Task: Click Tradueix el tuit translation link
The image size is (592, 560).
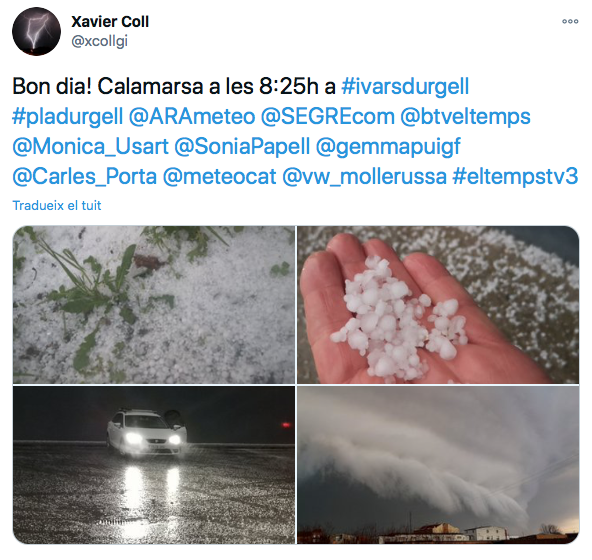Action: click(57, 205)
